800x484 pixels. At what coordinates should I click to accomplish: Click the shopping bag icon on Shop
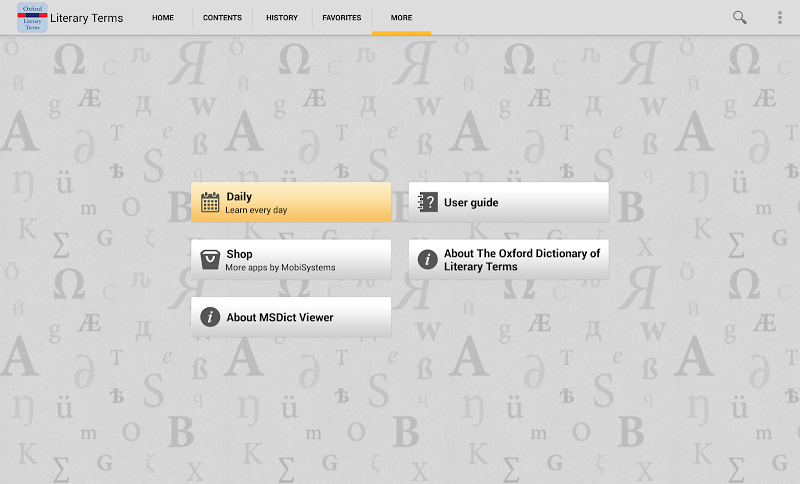pos(210,260)
